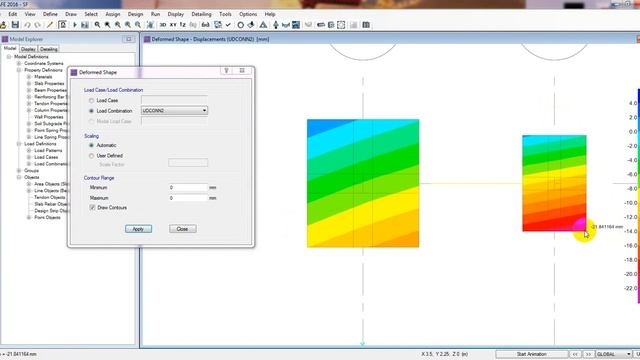Switch to Display tab in Model Explorer
Viewport: 640px width, 360px height.
point(28,49)
